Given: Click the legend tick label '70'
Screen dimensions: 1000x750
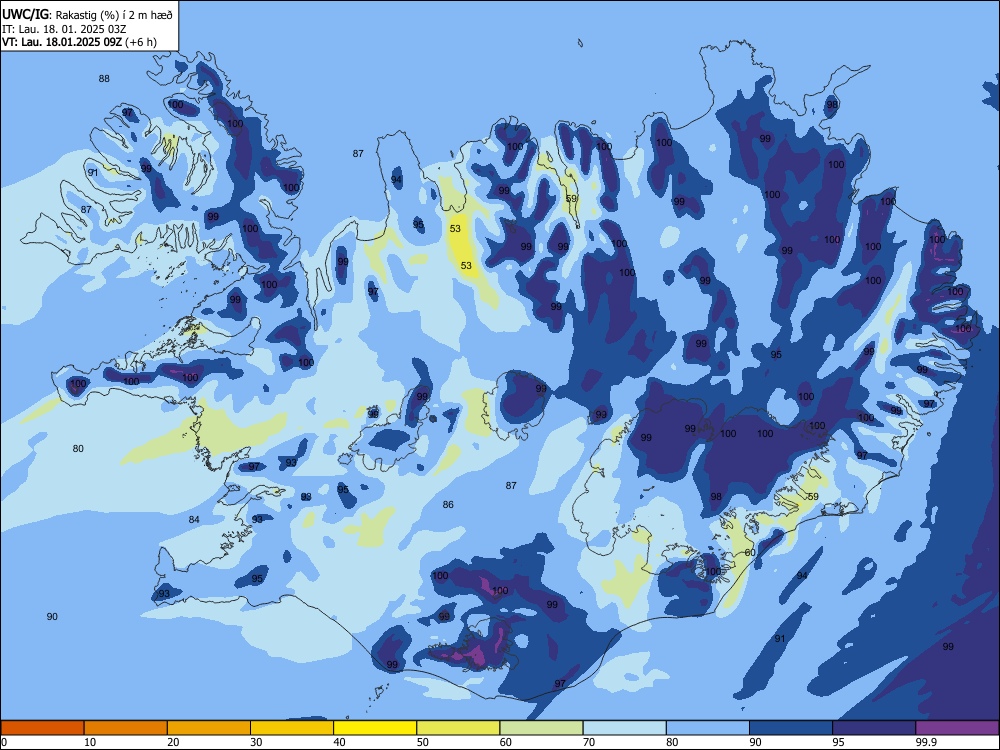Looking at the screenshot, I should pos(589,742).
